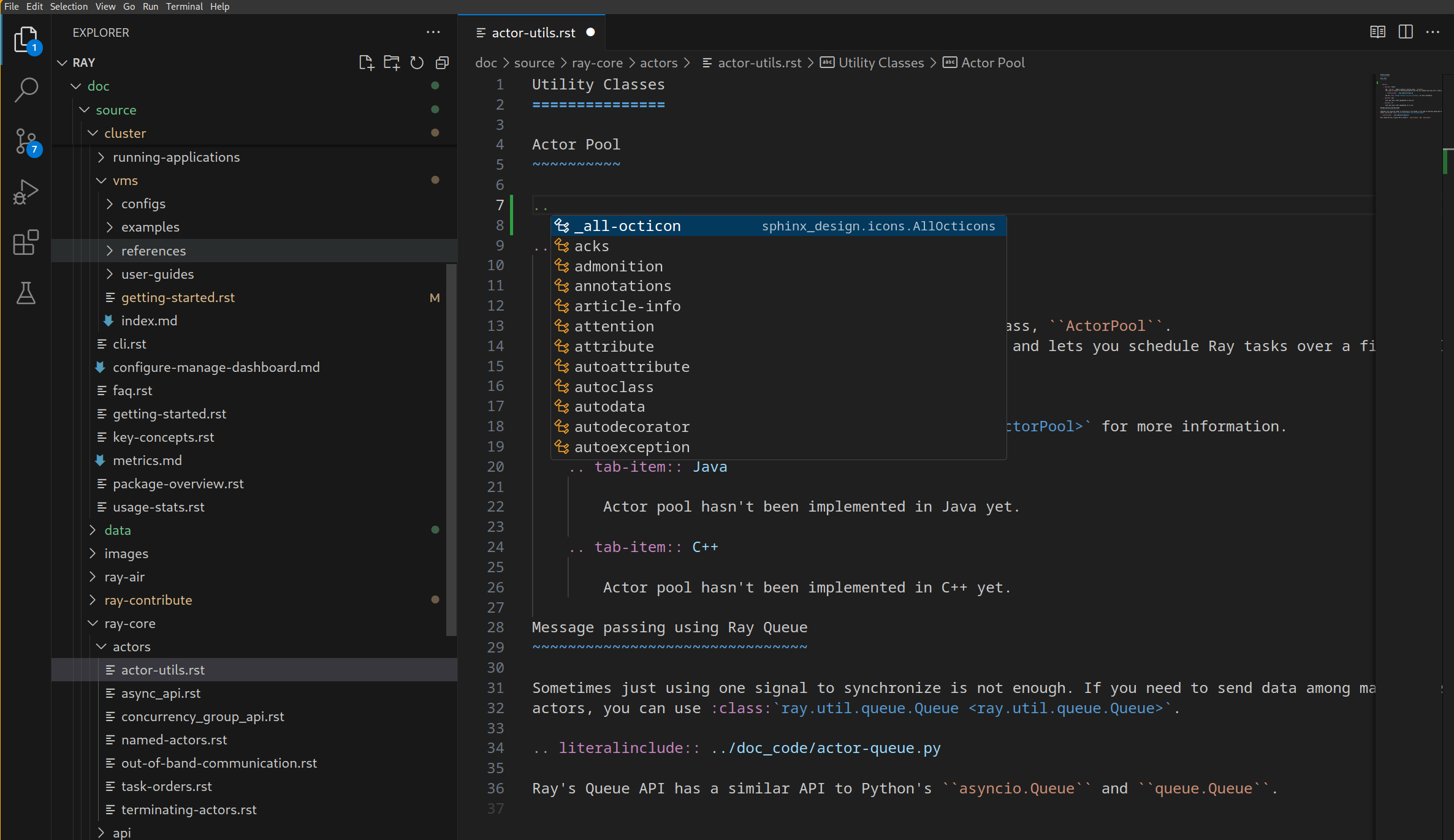The height and width of the screenshot is (840, 1454).
Task: Open the Testing flask view
Action: (x=26, y=293)
